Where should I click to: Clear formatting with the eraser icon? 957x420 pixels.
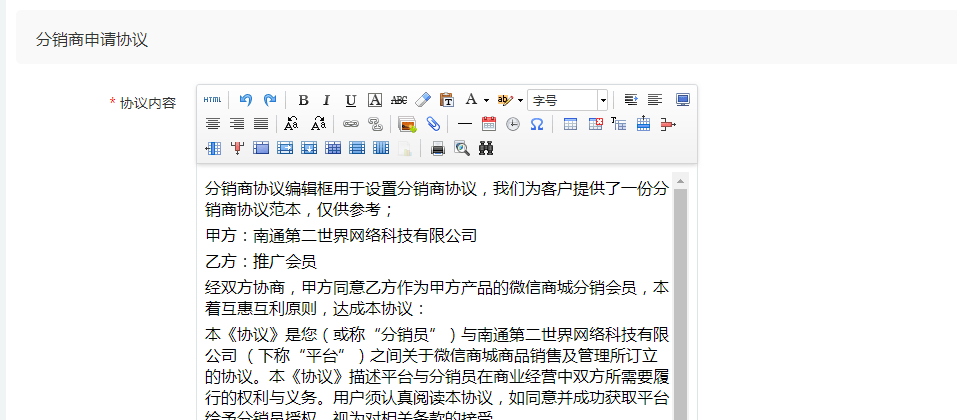coord(423,100)
